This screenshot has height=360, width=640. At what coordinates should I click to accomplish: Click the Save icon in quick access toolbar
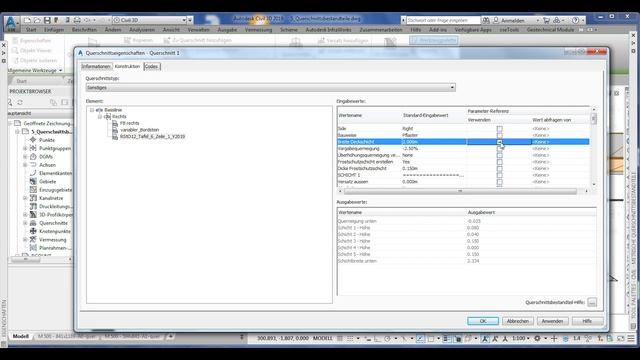(x=47, y=20)
